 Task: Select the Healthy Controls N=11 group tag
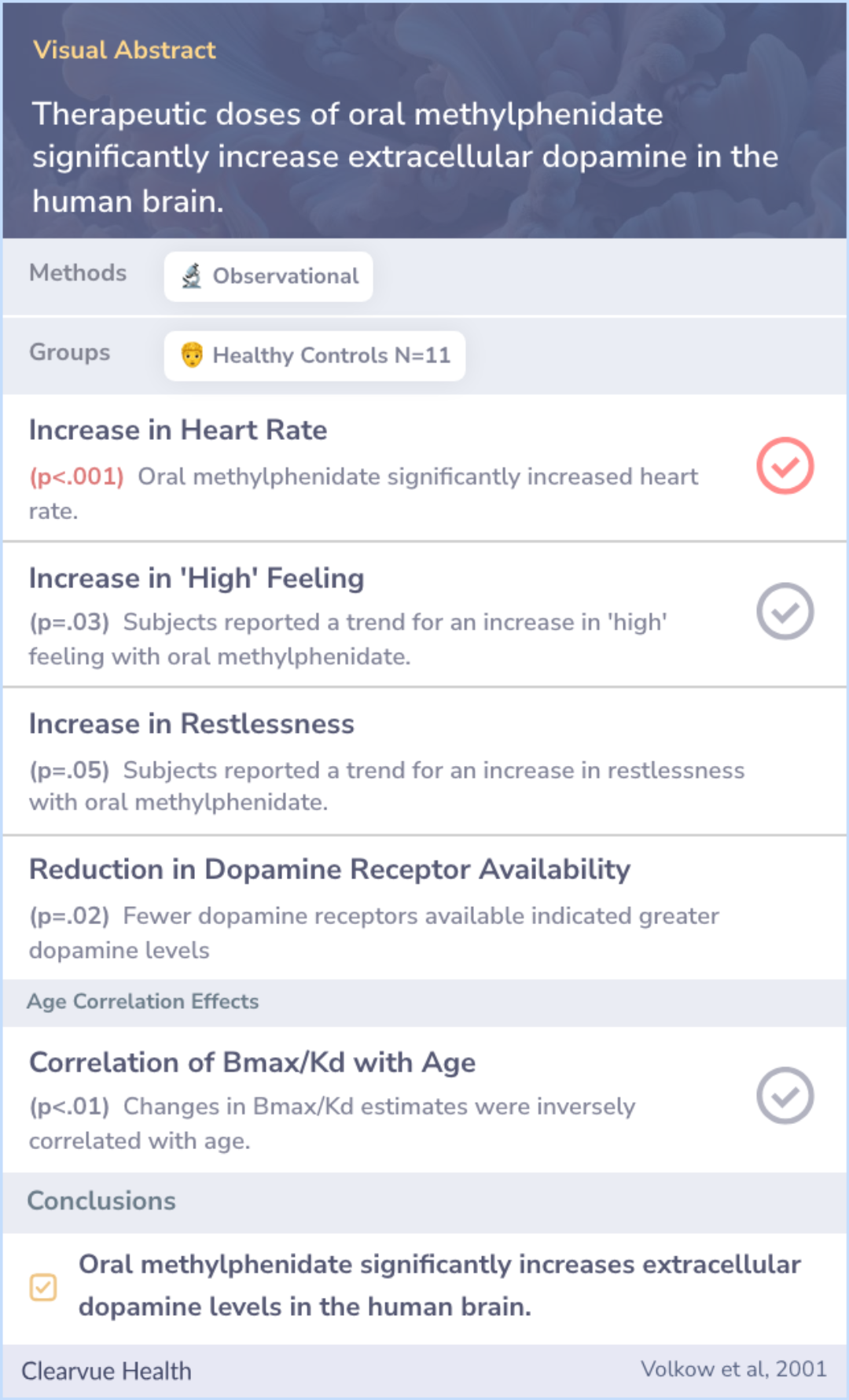click(314, 356)
